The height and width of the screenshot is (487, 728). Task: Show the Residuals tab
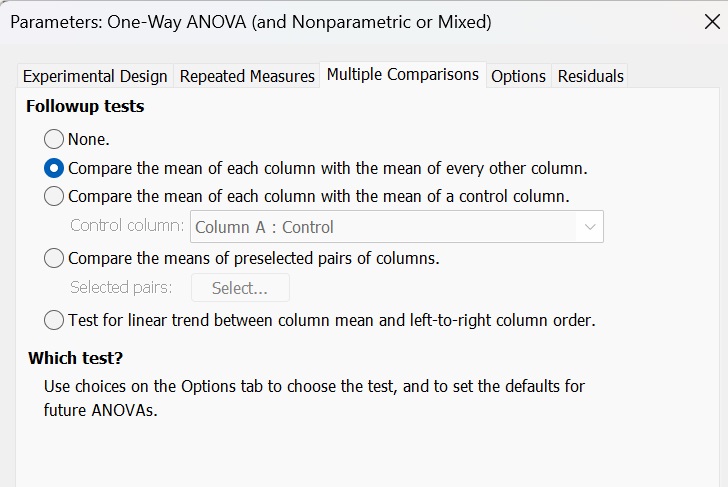pos(590,76)
